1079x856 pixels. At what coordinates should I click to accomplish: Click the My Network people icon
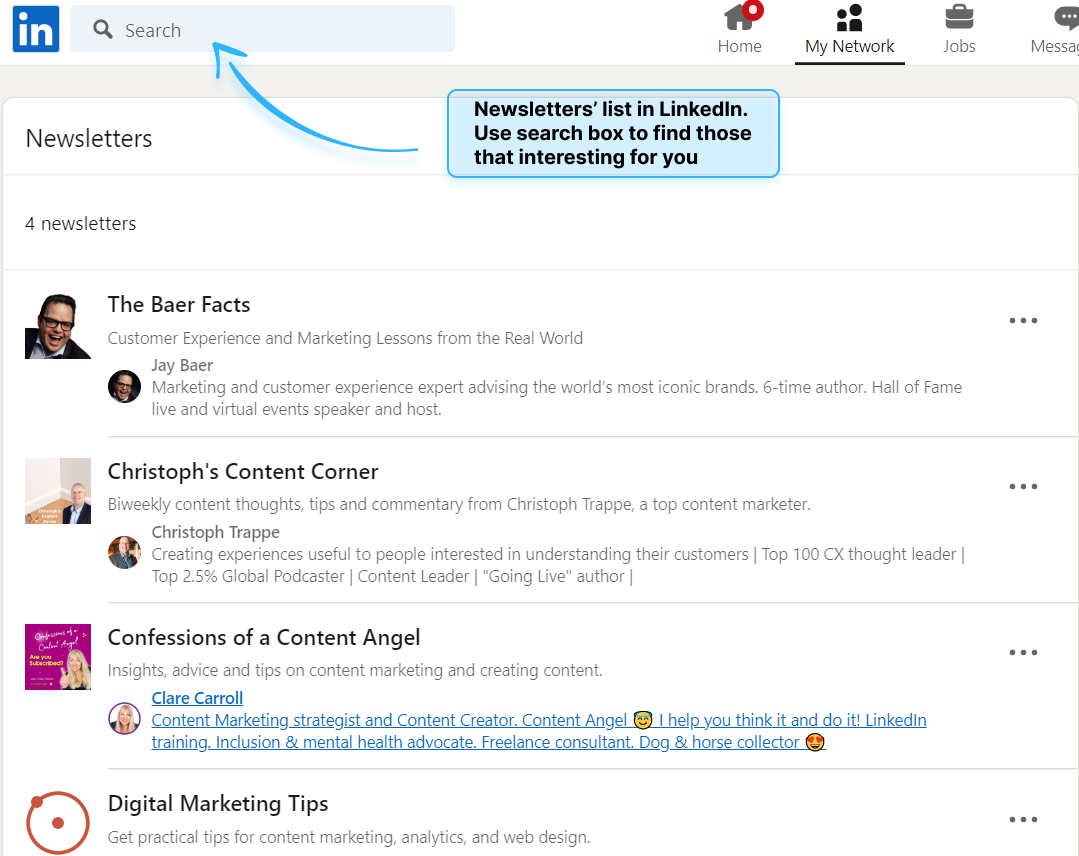849,18
